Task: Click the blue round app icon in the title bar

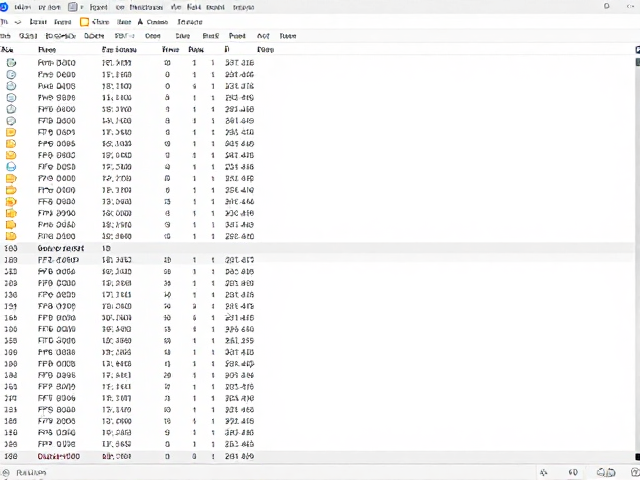Action: tap(4, 7)
